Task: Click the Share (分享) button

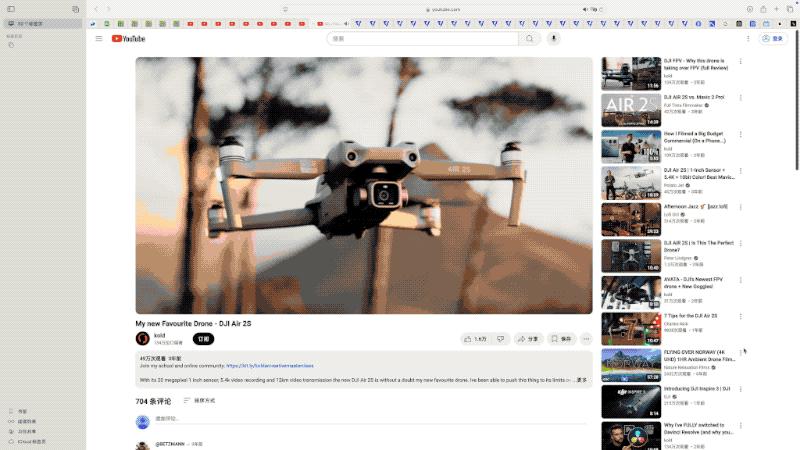Action: [x=528, y=339]
